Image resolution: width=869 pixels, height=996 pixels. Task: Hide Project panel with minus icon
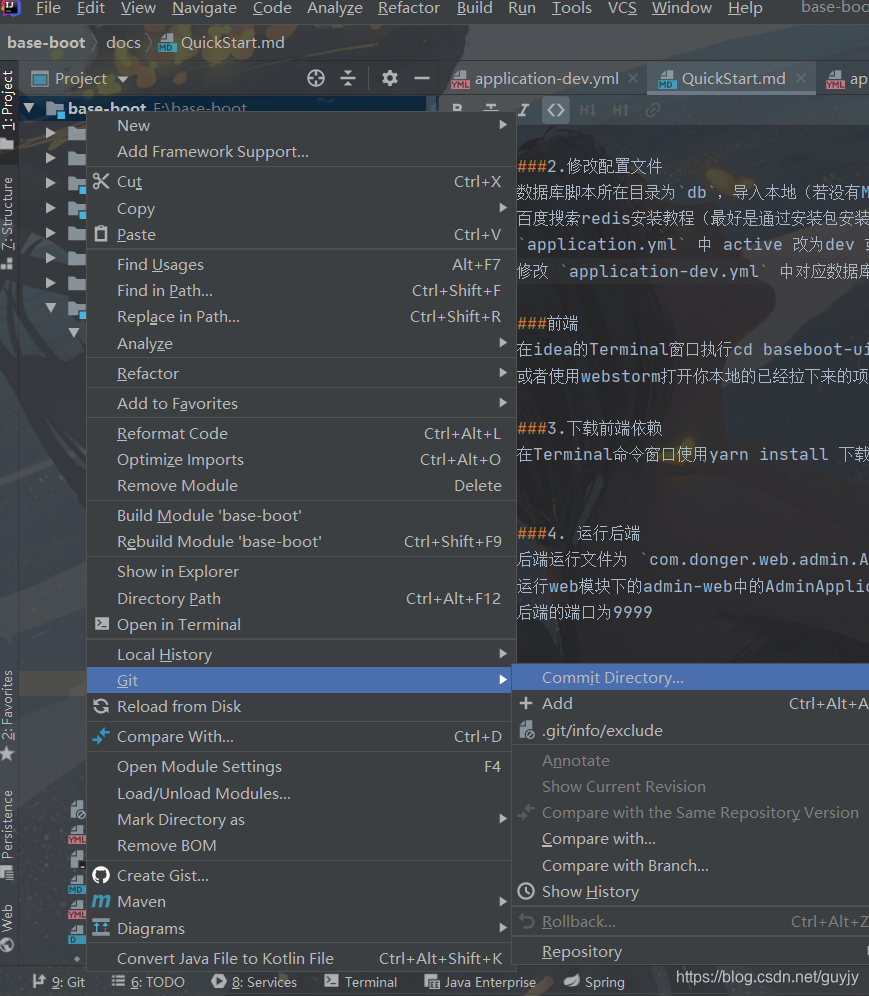[422, 78]
